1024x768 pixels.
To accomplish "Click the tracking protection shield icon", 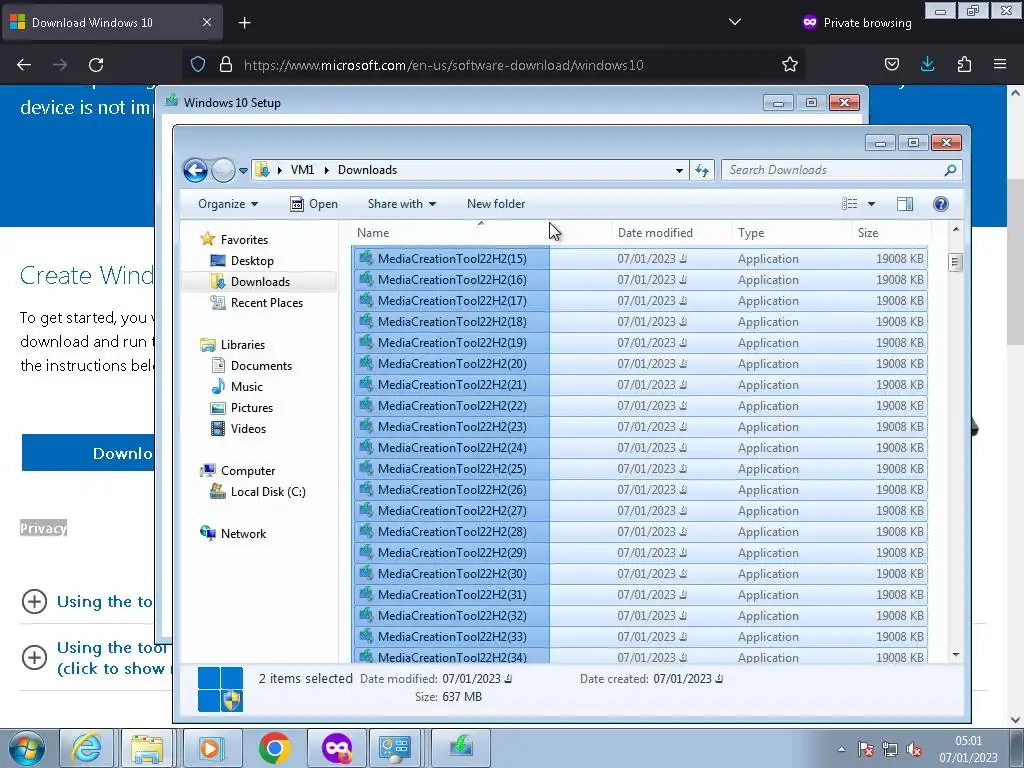I will tap(198, 65).
